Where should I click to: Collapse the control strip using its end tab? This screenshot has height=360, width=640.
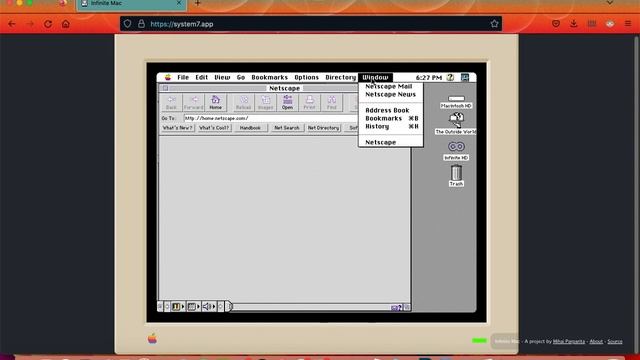pos(229,307)
